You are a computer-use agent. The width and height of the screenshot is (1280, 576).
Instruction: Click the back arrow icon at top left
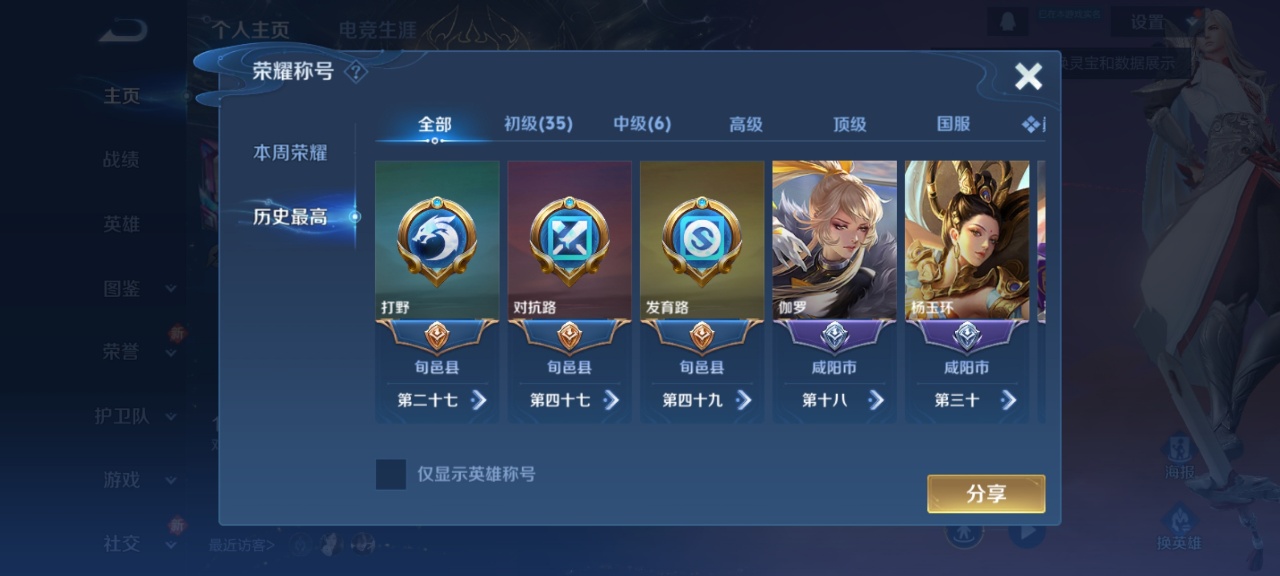point(122,32)
